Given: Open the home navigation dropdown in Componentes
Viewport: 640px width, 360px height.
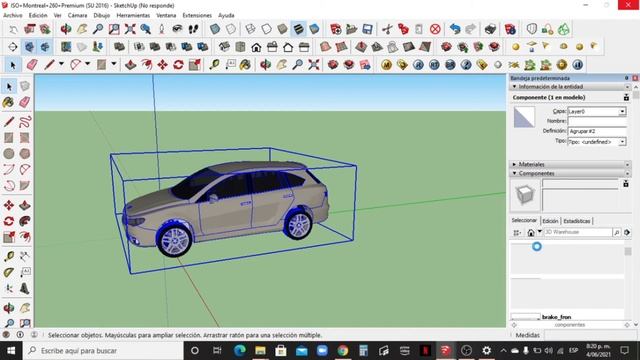Looking at the screenshot, I should coord(540,232).
